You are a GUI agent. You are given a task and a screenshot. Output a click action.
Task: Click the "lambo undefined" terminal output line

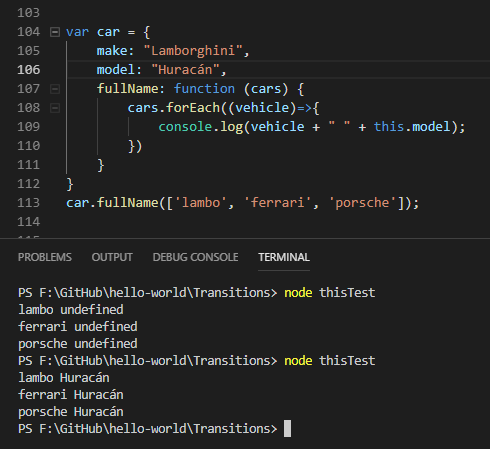pyautogui.click(x=71, y=310)
